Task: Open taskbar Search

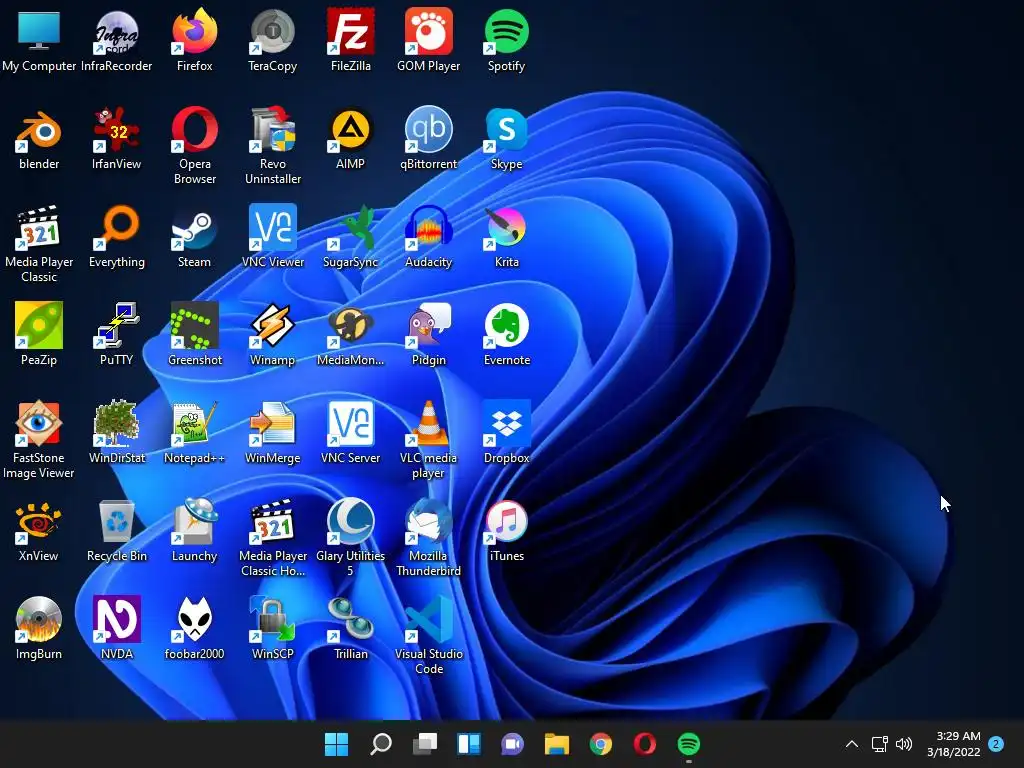Action: point(381,744)
